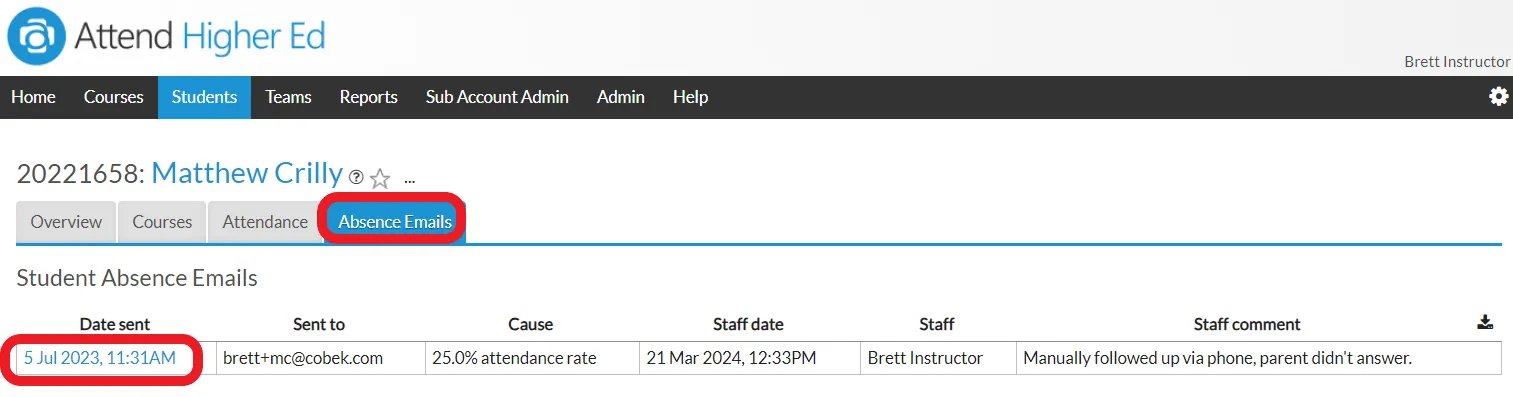Go to Home in the navigation bar
The image size is (1513, 397).
[33, 97]
